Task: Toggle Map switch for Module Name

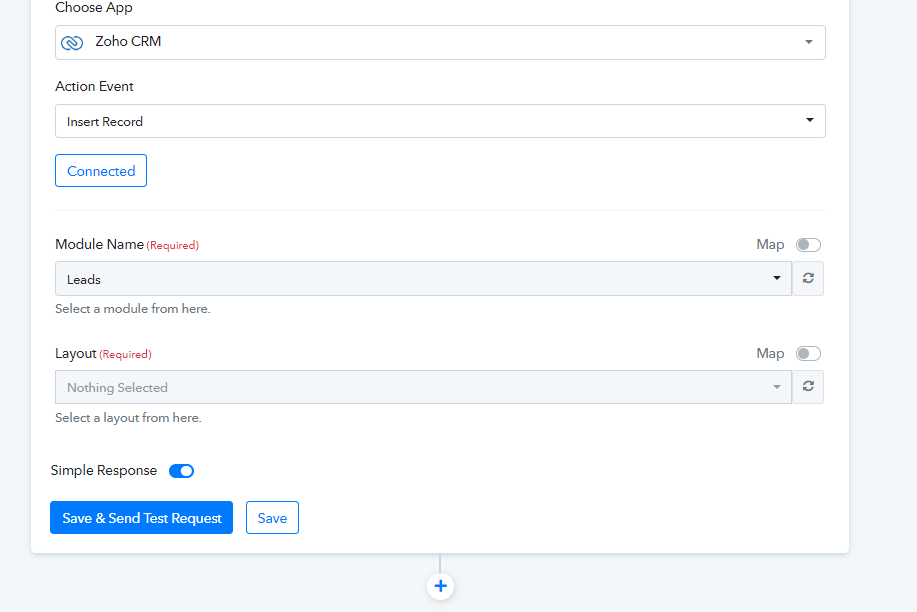Action: 808,245
